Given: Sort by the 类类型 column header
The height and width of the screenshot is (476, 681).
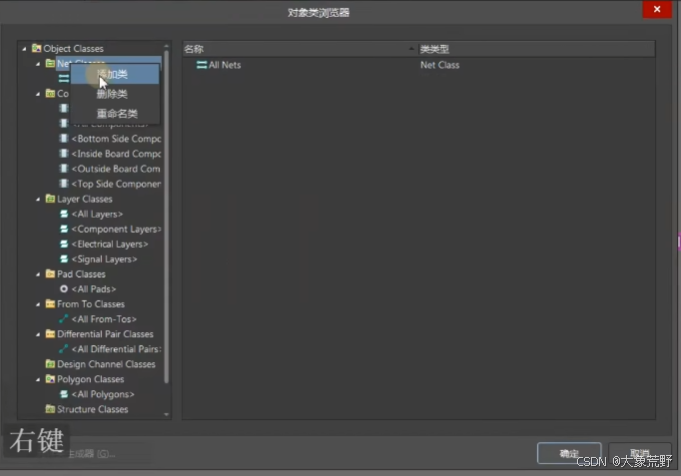Looking at the screenshot, I should point(536,49).
